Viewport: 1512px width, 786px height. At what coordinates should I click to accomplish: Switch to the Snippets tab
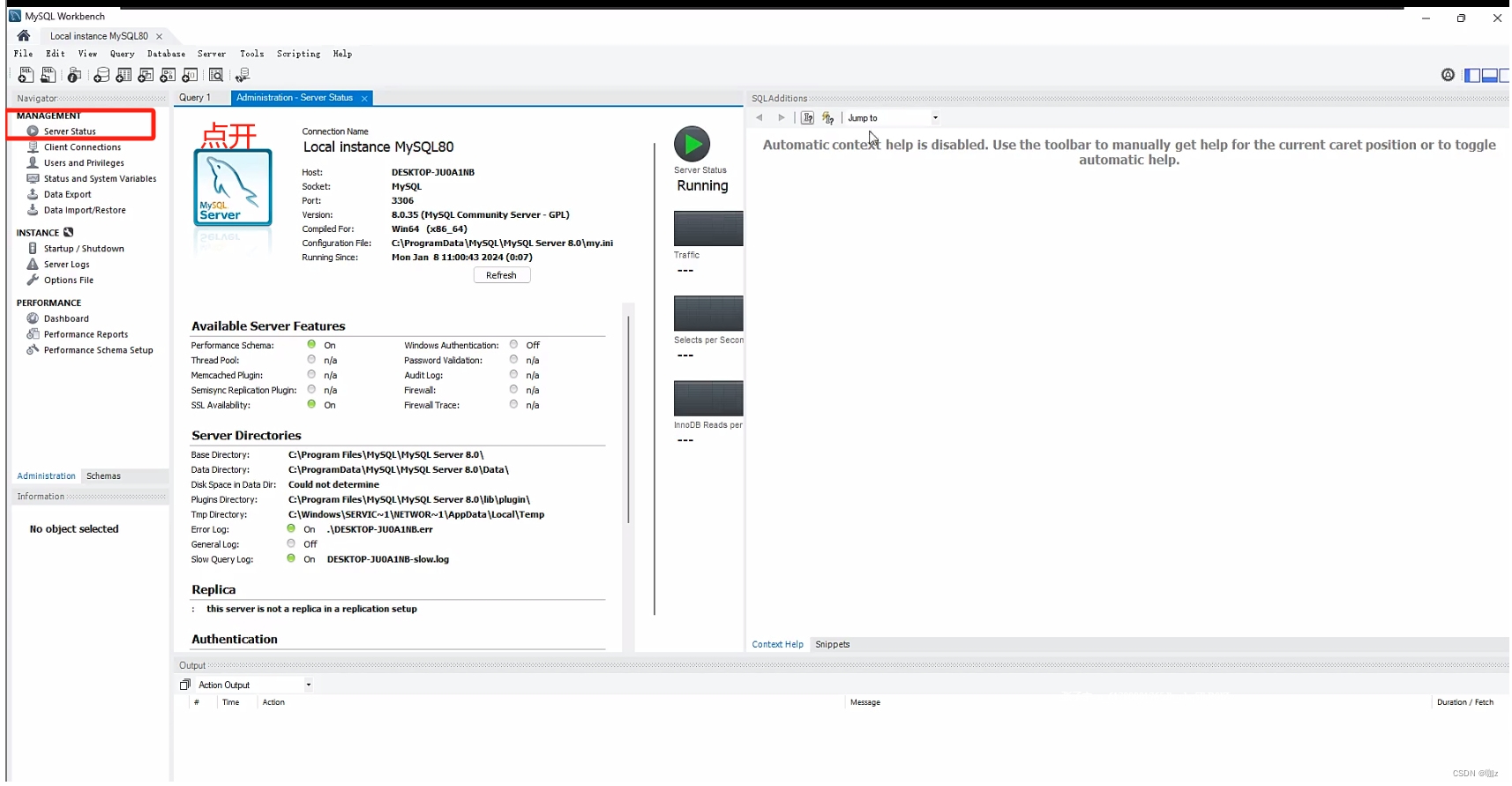pyautogui.click(x=832, y=645)
